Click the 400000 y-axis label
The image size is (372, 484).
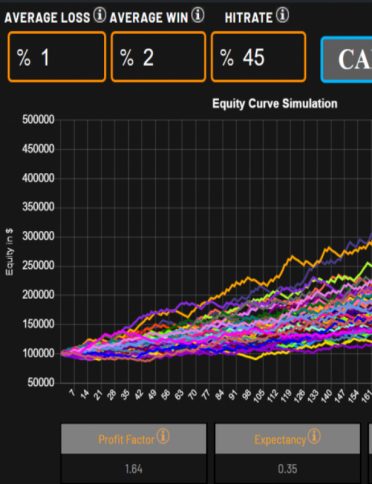(x=38, y=178)
